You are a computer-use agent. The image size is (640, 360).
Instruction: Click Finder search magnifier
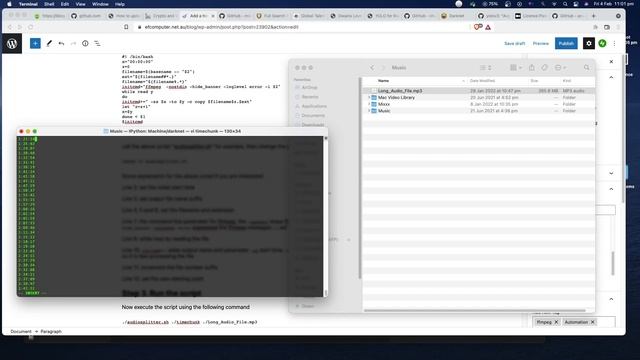coord(587,68)
